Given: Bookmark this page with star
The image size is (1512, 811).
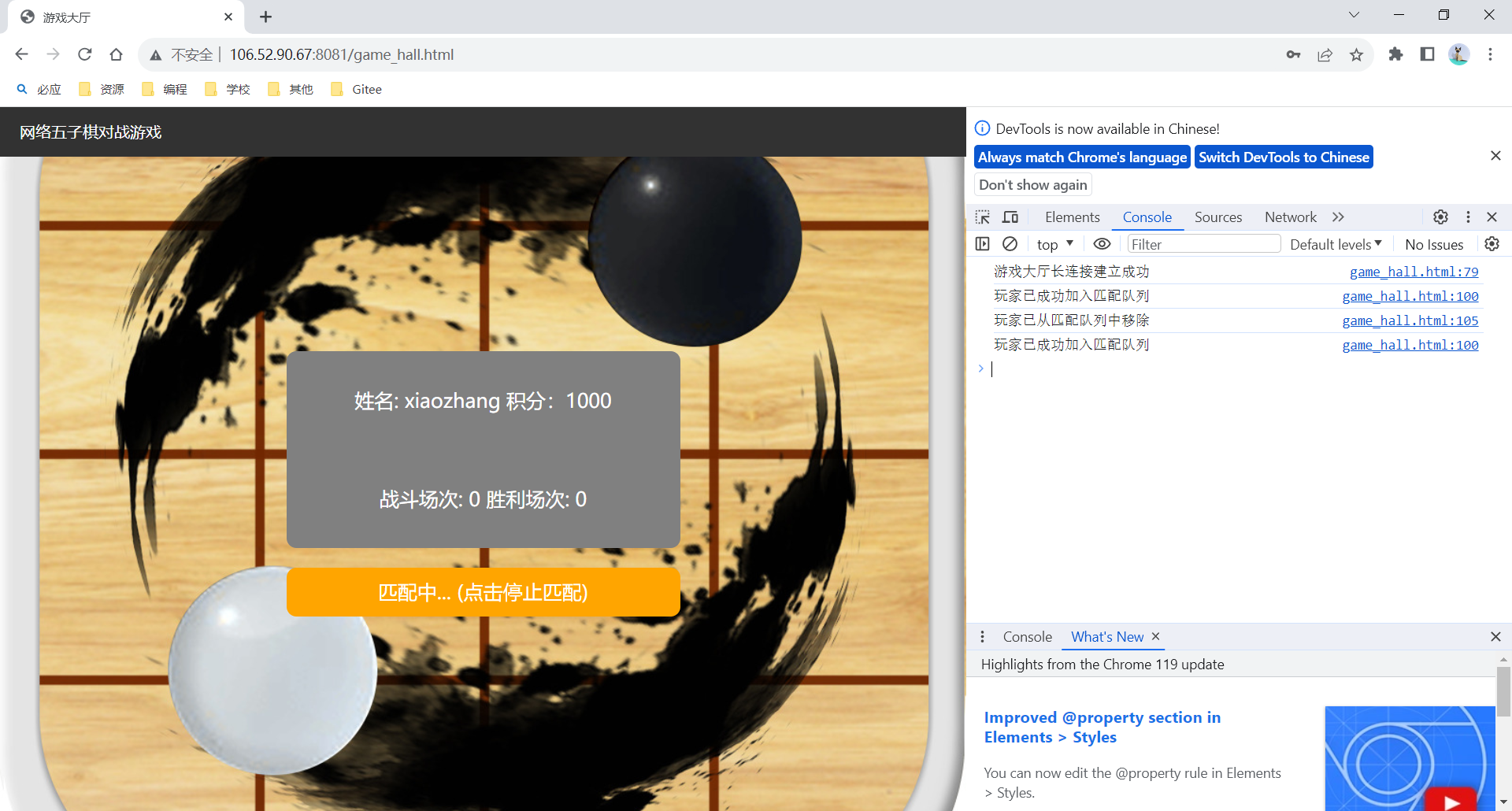Looking at the screenshot, I should 1356,54.
